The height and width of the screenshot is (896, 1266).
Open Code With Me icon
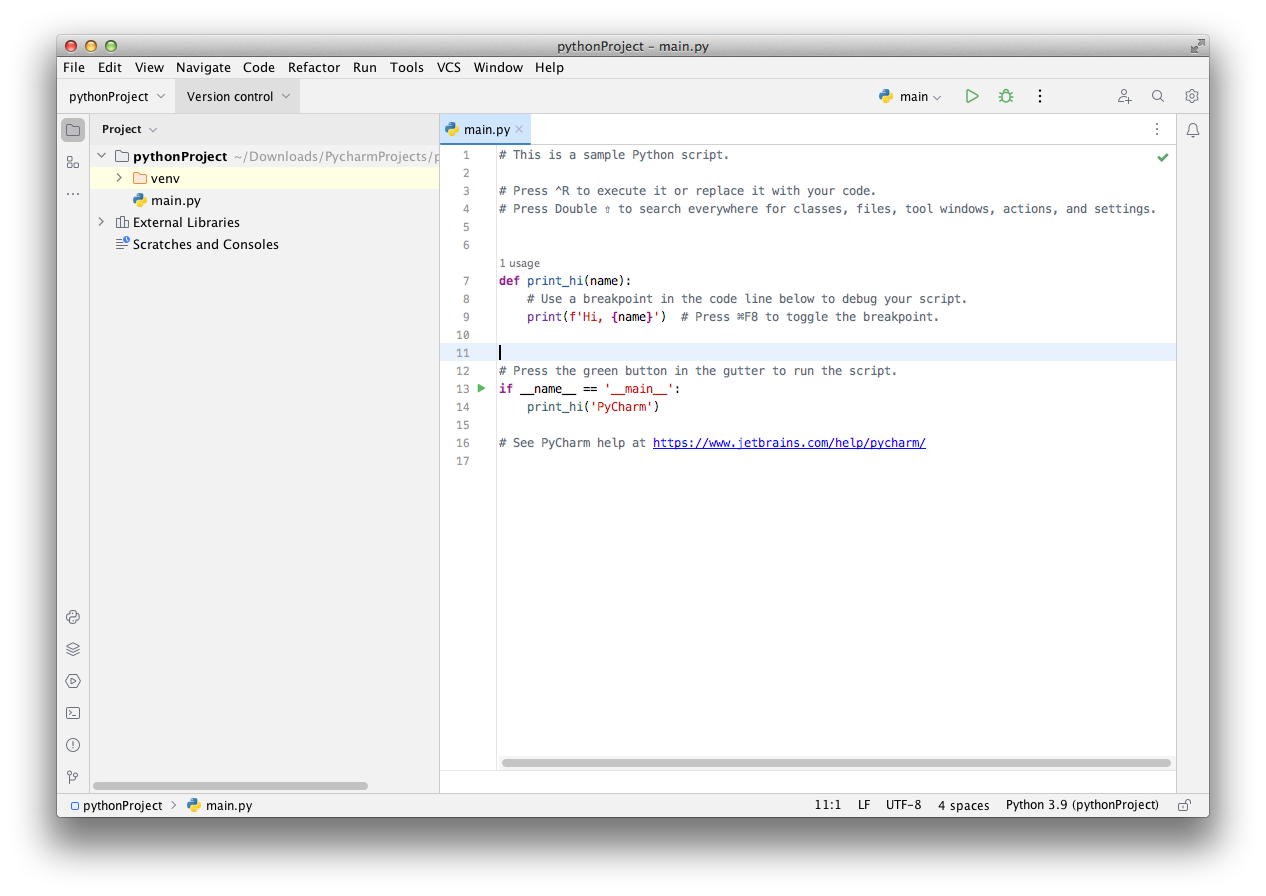1125,96
